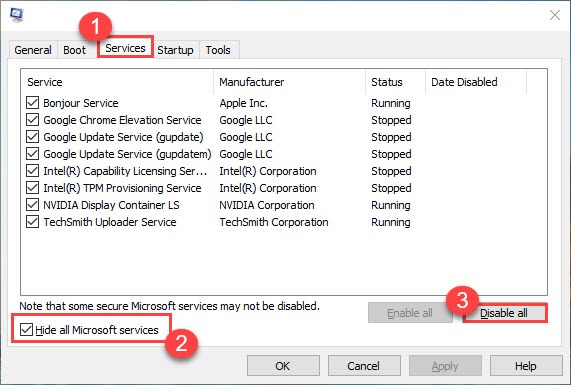Uncheck Intel(R) Capability Licensing Service
571x385 pixels.
(x=32, y=171)
